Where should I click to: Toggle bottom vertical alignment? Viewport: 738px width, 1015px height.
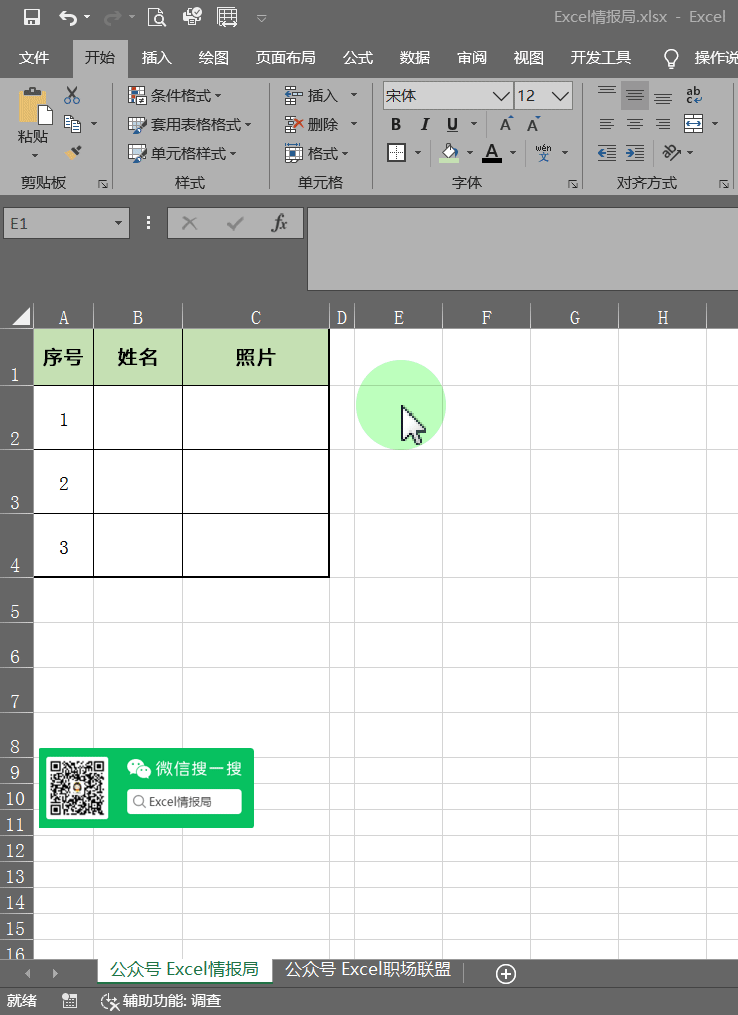click(x=663, y=97)
